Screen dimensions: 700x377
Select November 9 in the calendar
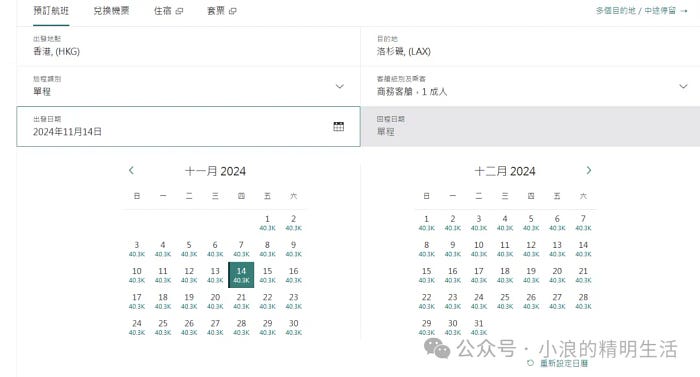coord(293,249)
